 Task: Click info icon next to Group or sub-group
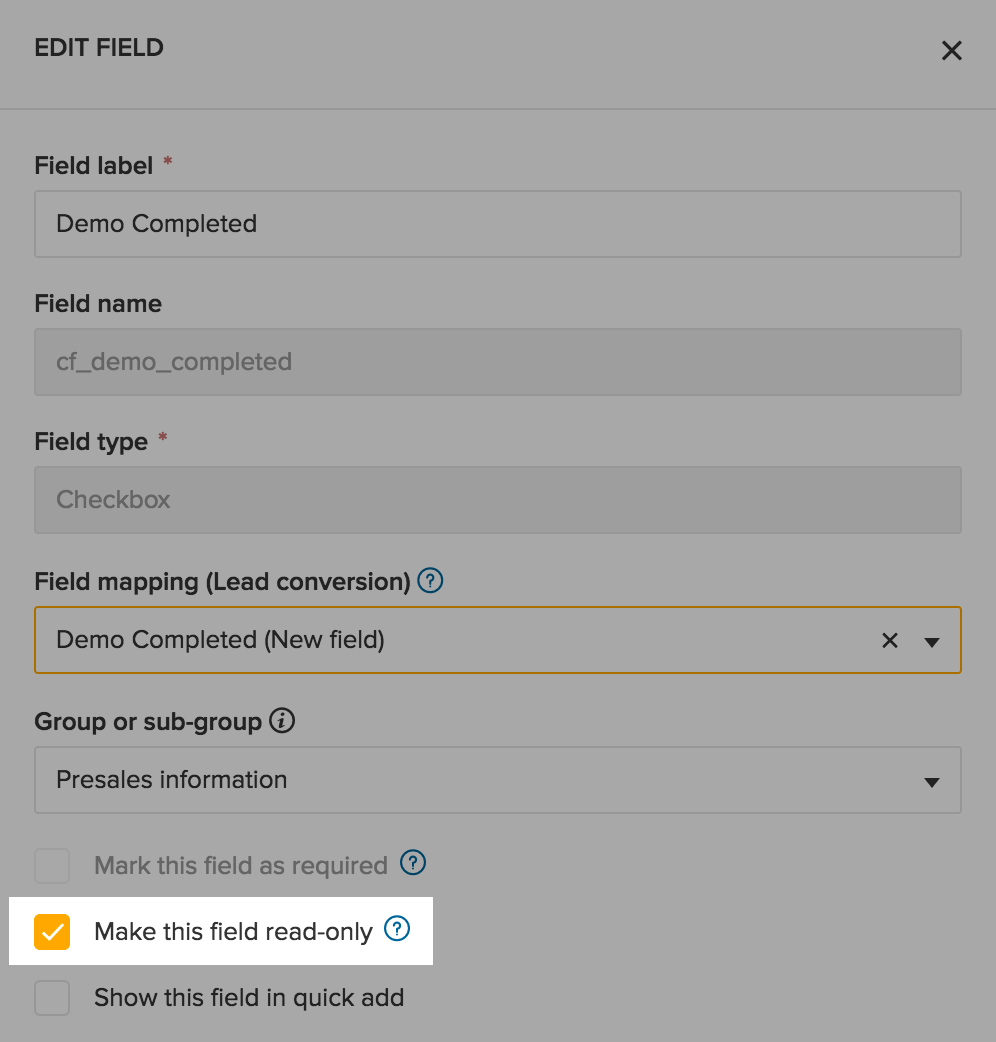[283, 721]
